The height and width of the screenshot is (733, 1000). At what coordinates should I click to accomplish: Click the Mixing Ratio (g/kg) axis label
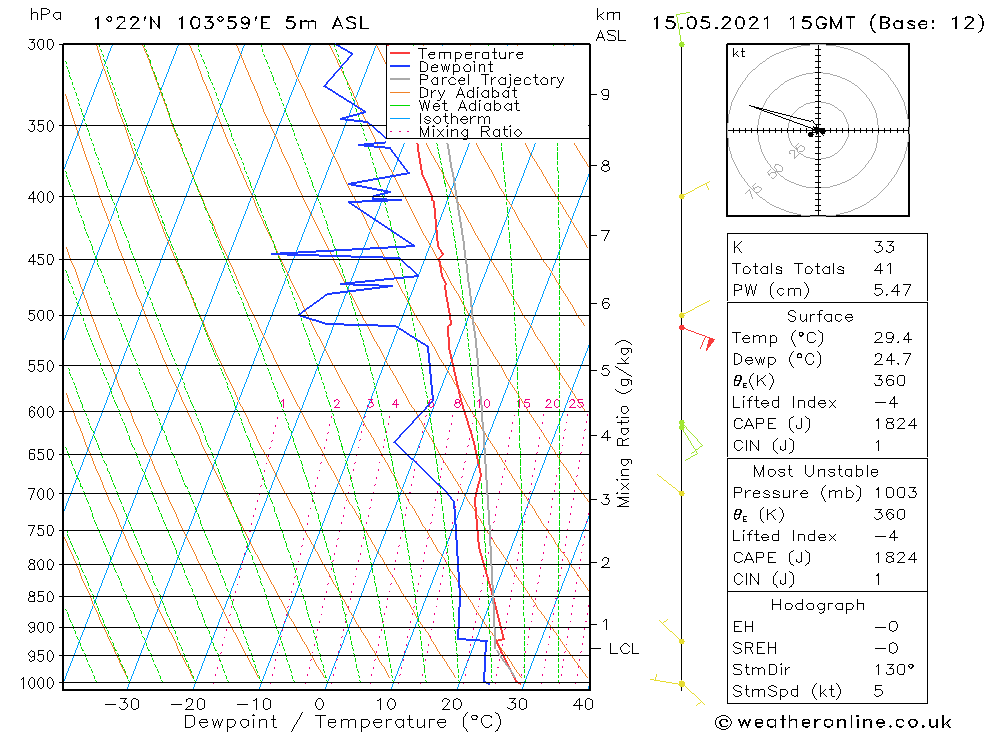click(x=623, y=424)
